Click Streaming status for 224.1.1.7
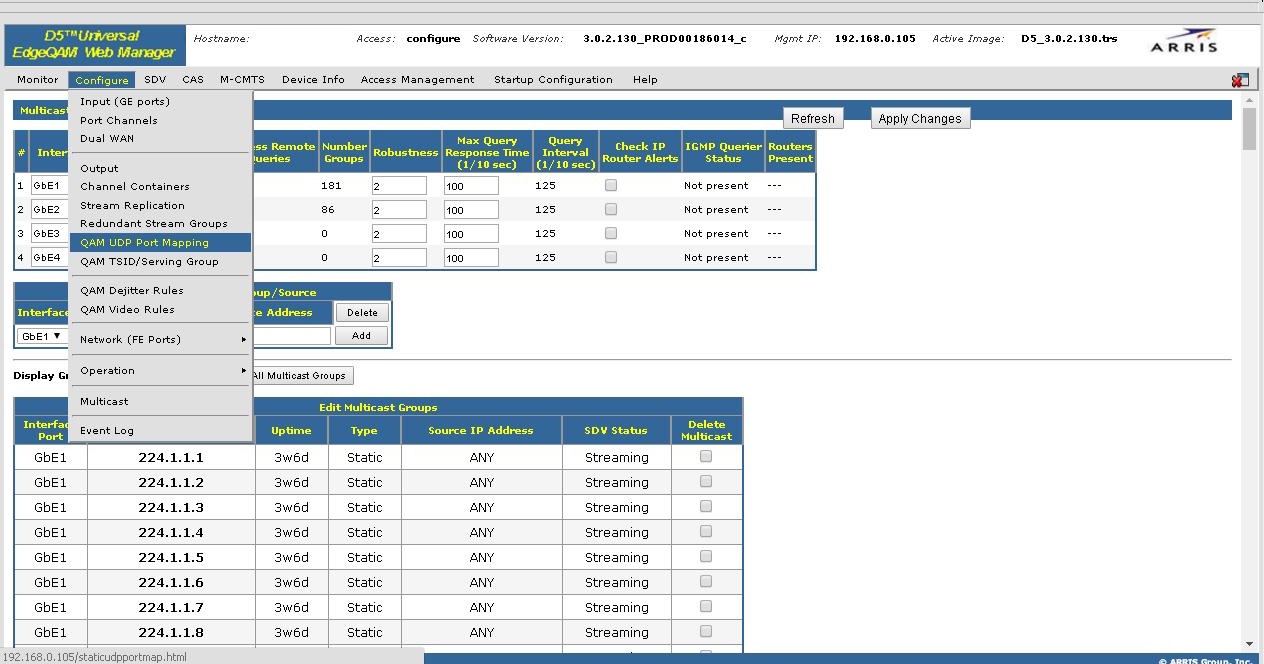1264x664 pixels. [x=616, y=607]
